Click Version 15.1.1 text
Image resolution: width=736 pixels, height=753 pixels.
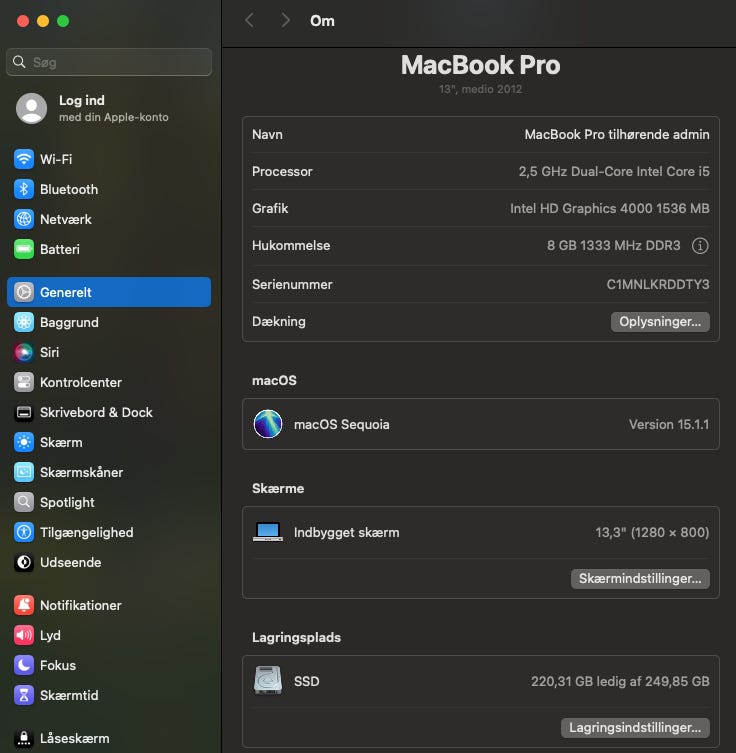(669, 425)
